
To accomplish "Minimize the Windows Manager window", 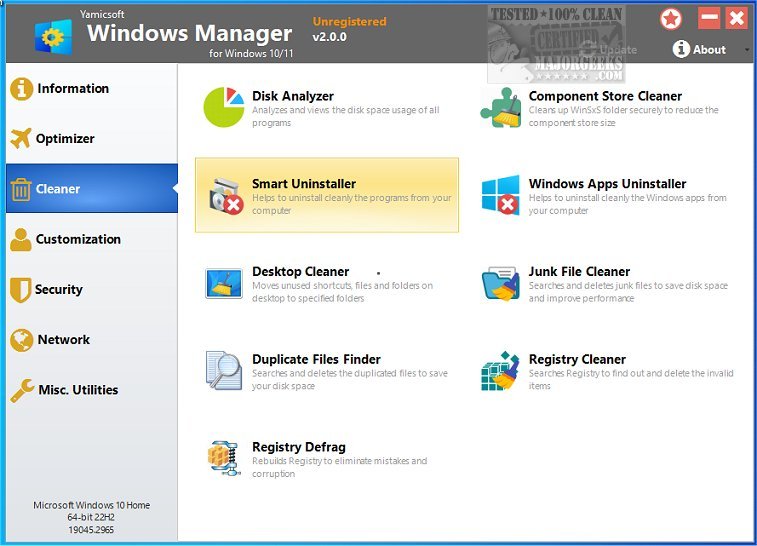I will [709, 18].
